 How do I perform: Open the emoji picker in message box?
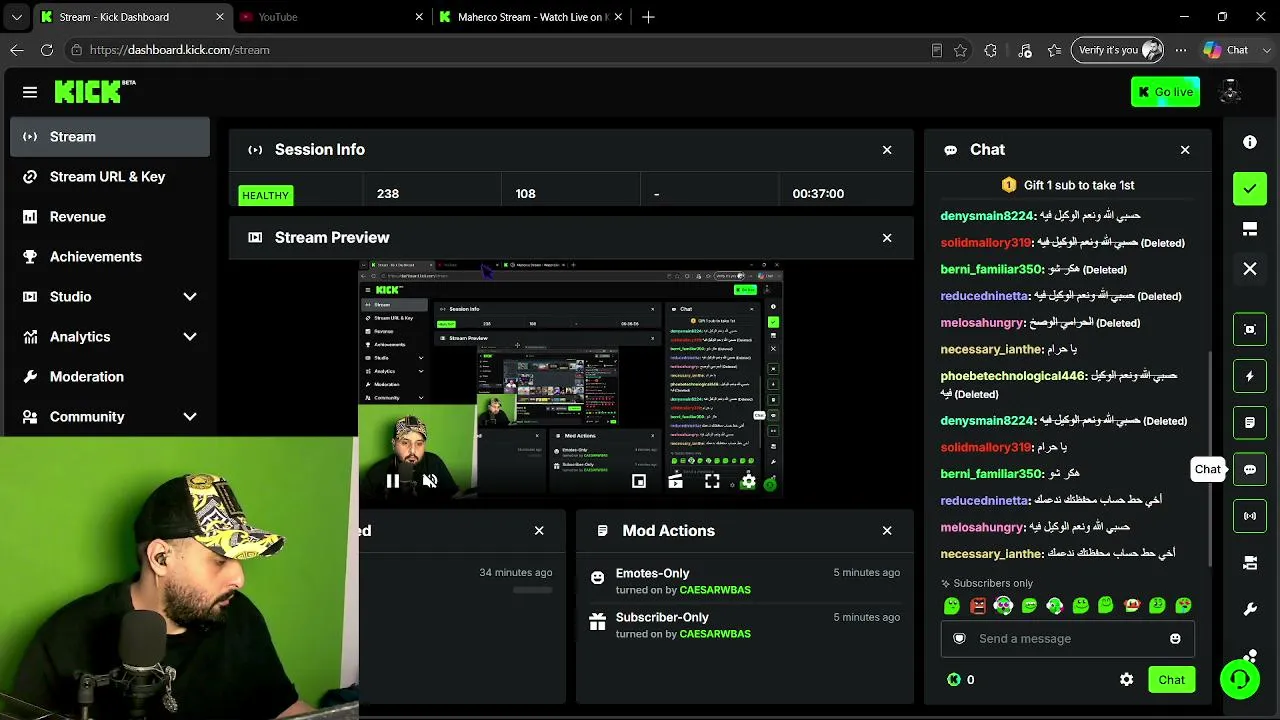coord(1175,639)
